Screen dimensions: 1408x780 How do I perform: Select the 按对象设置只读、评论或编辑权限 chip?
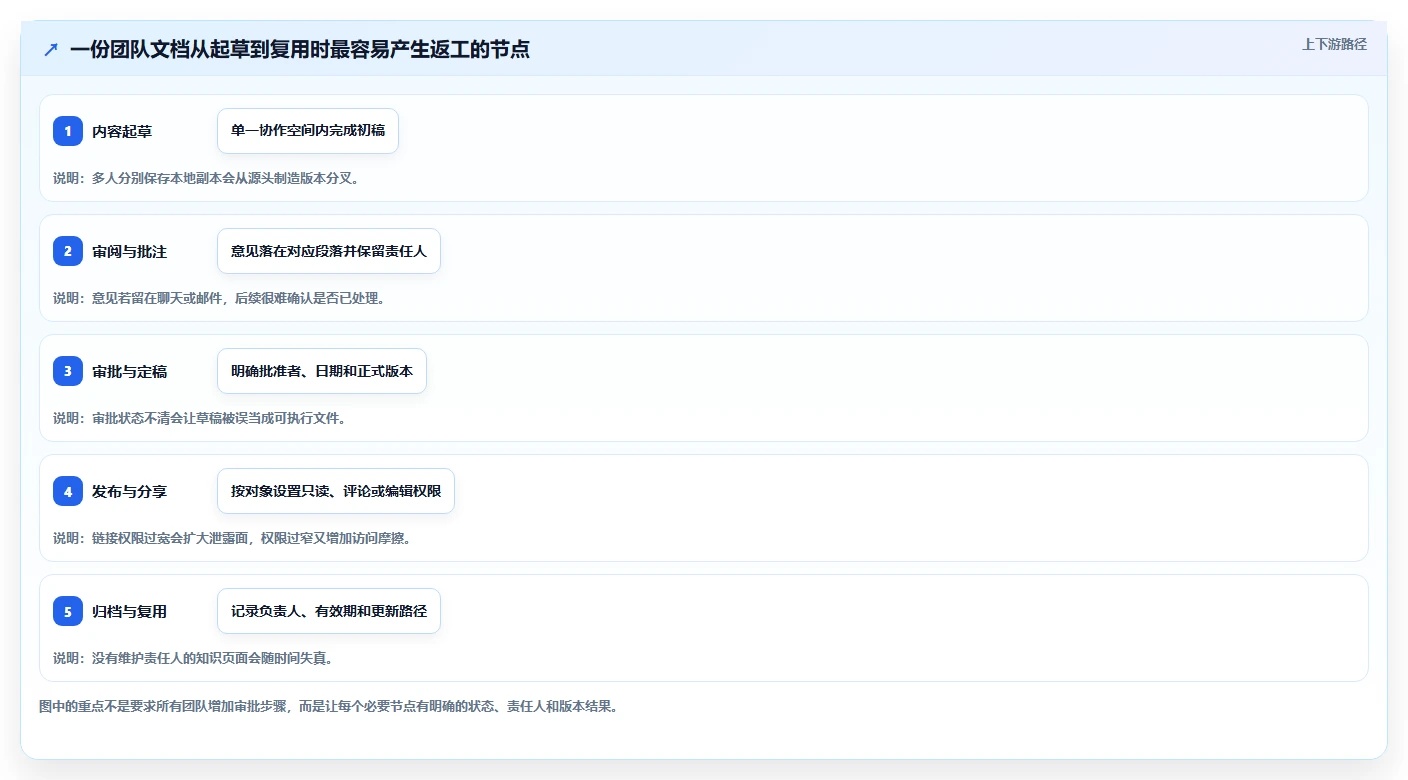336,491
